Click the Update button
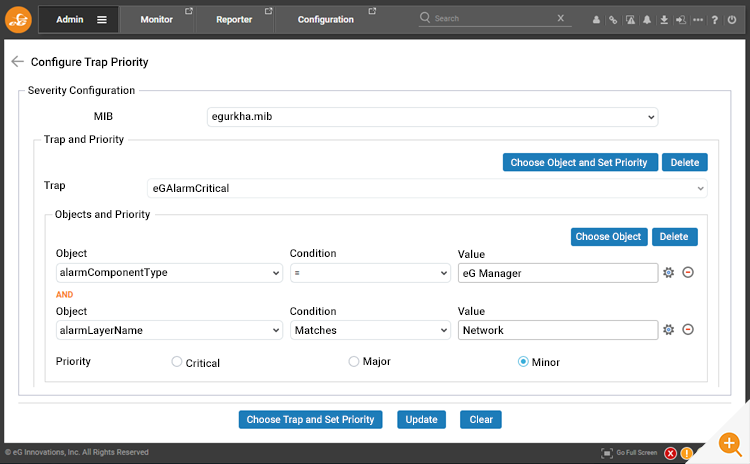 pos(421,420)
